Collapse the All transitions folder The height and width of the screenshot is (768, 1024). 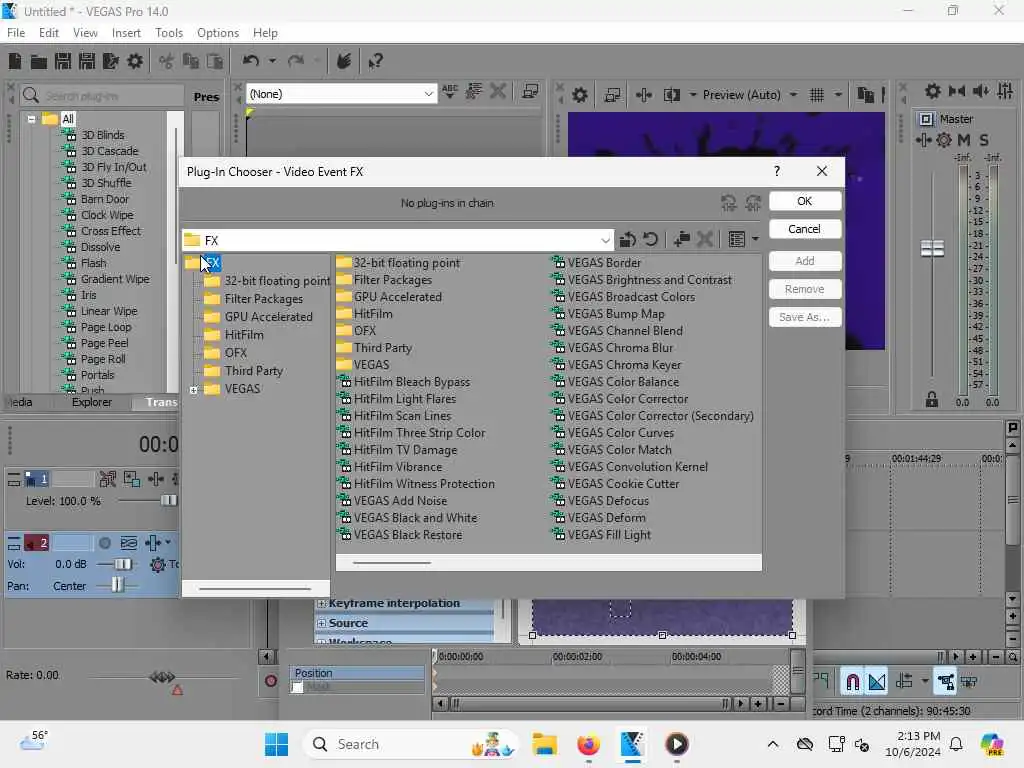click(31, 119)
